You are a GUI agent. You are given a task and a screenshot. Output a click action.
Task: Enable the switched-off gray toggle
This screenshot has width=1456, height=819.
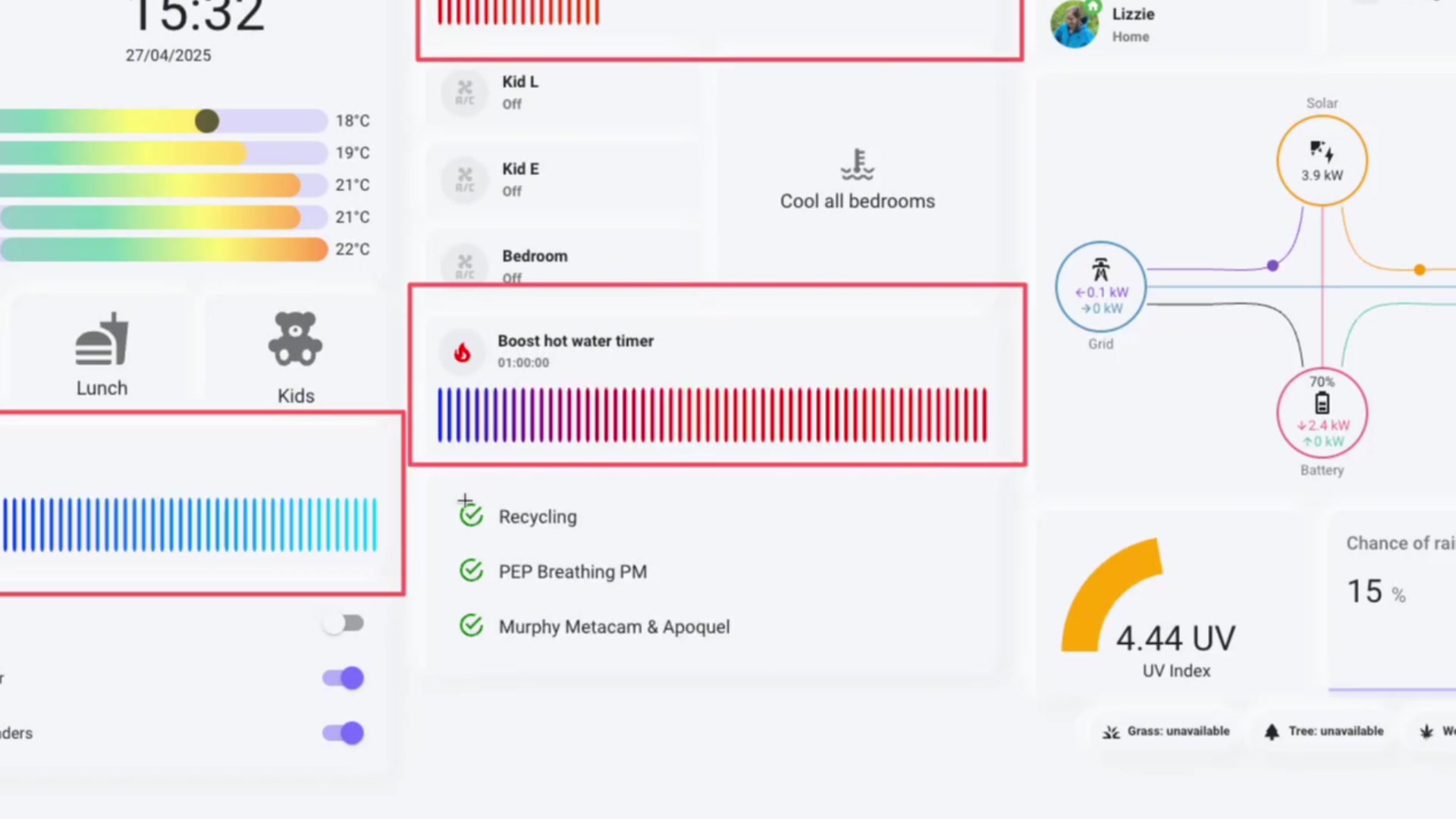(344, 623)
